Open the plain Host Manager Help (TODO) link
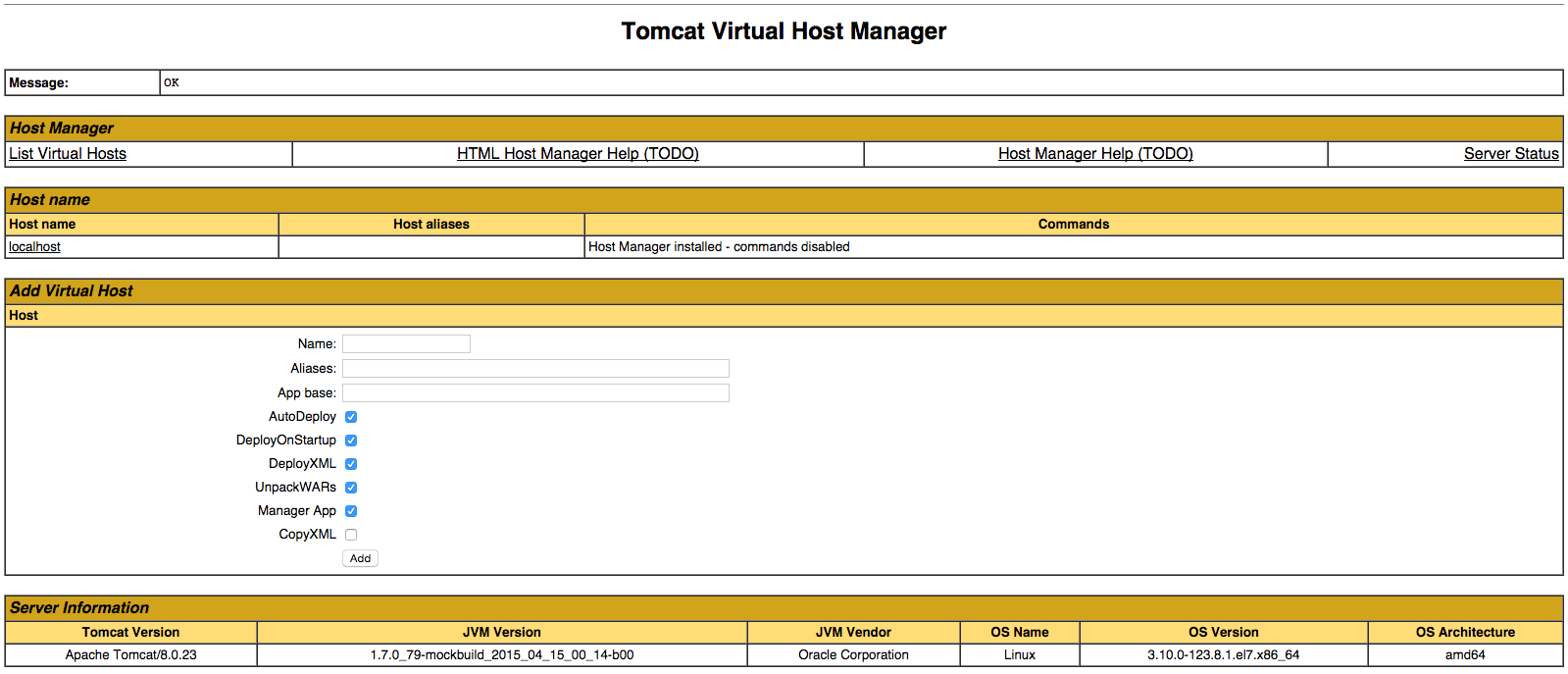 (x=1095, y=154)
